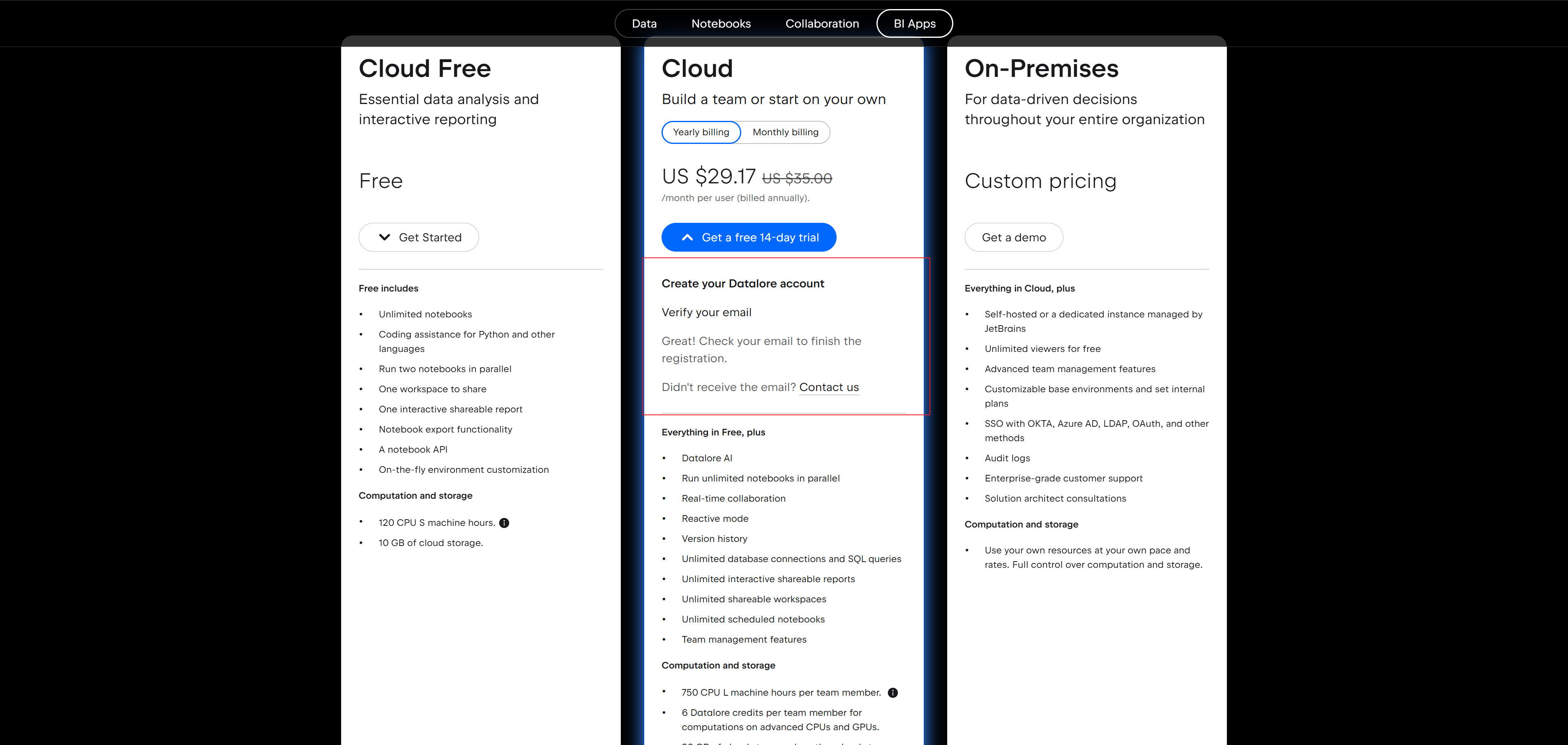Follow the Contact us link
Viewport: 1568px width, 745px height.
(x=829, y=387)
